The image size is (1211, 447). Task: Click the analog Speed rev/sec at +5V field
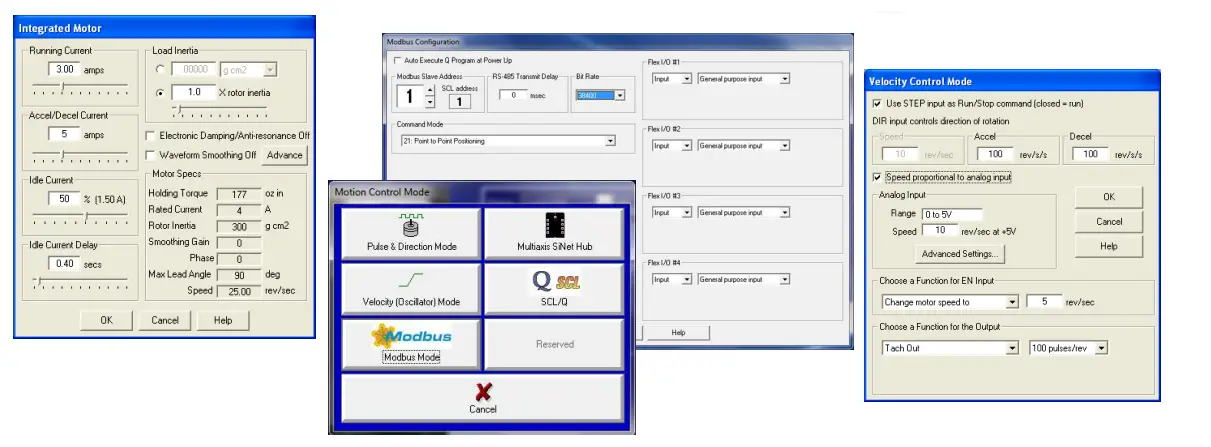[x=939, y=231]
